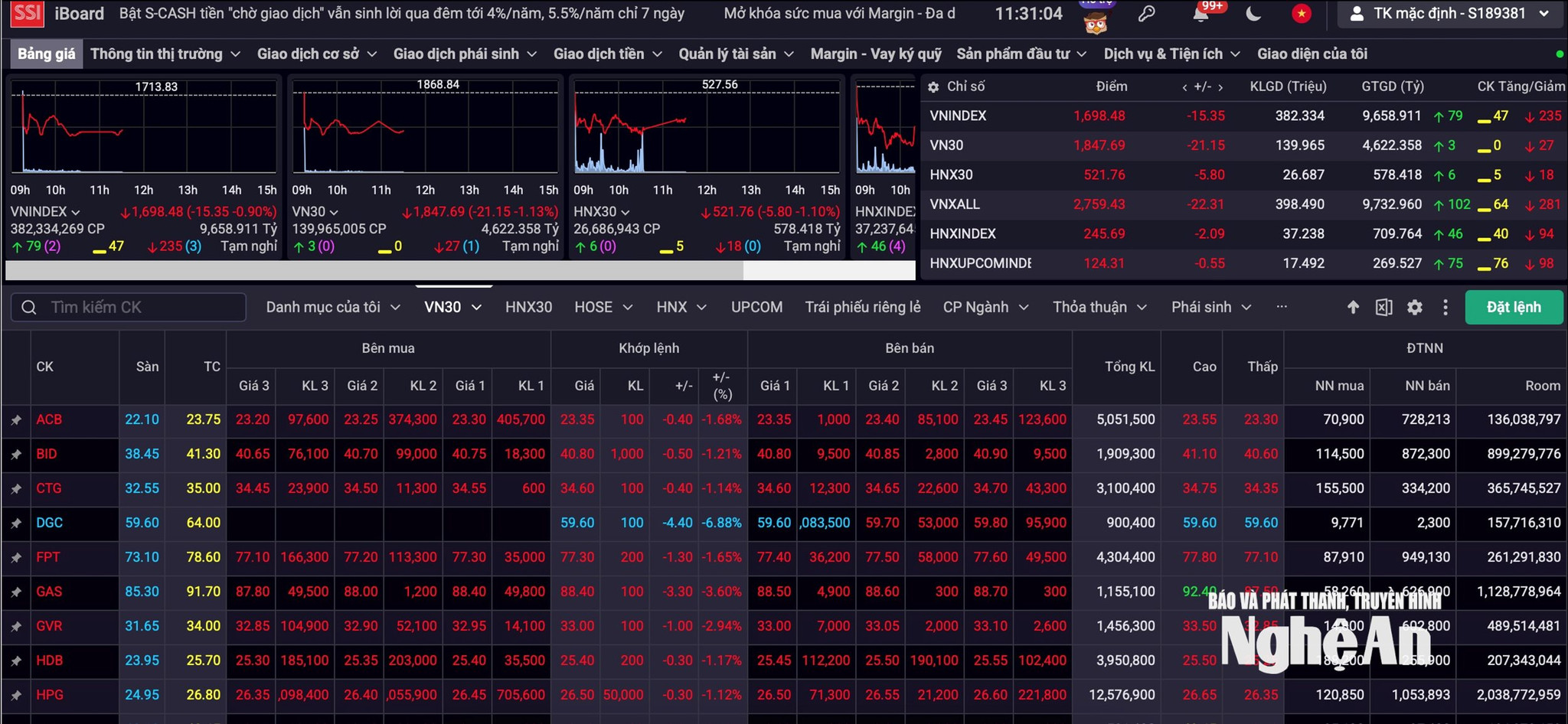Open the HPG stock symbol

(x=50, y=695)
